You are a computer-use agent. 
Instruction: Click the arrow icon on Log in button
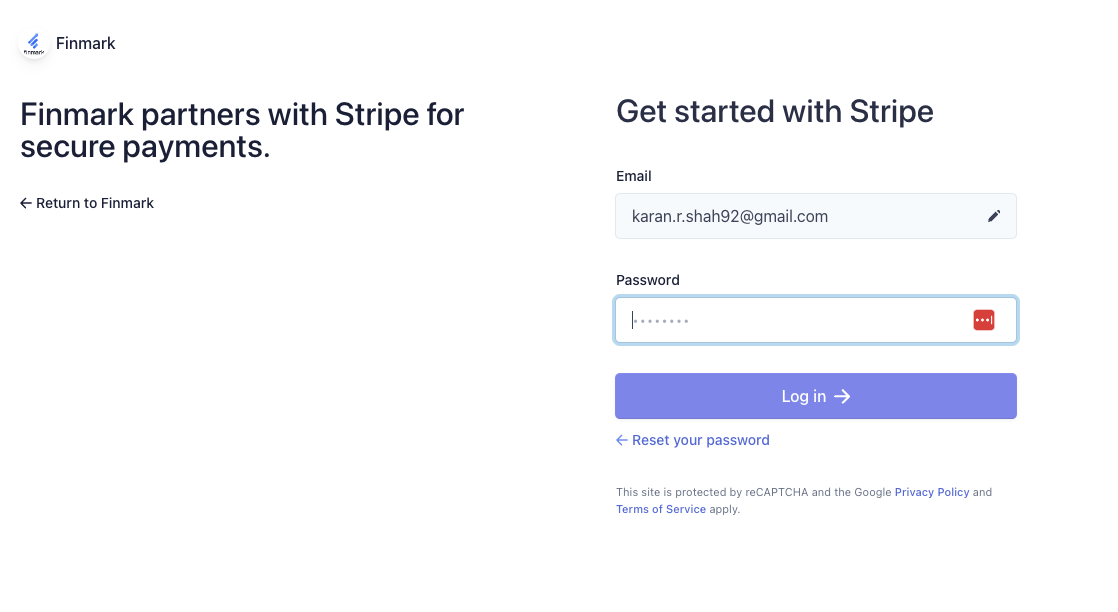point(842,397)
